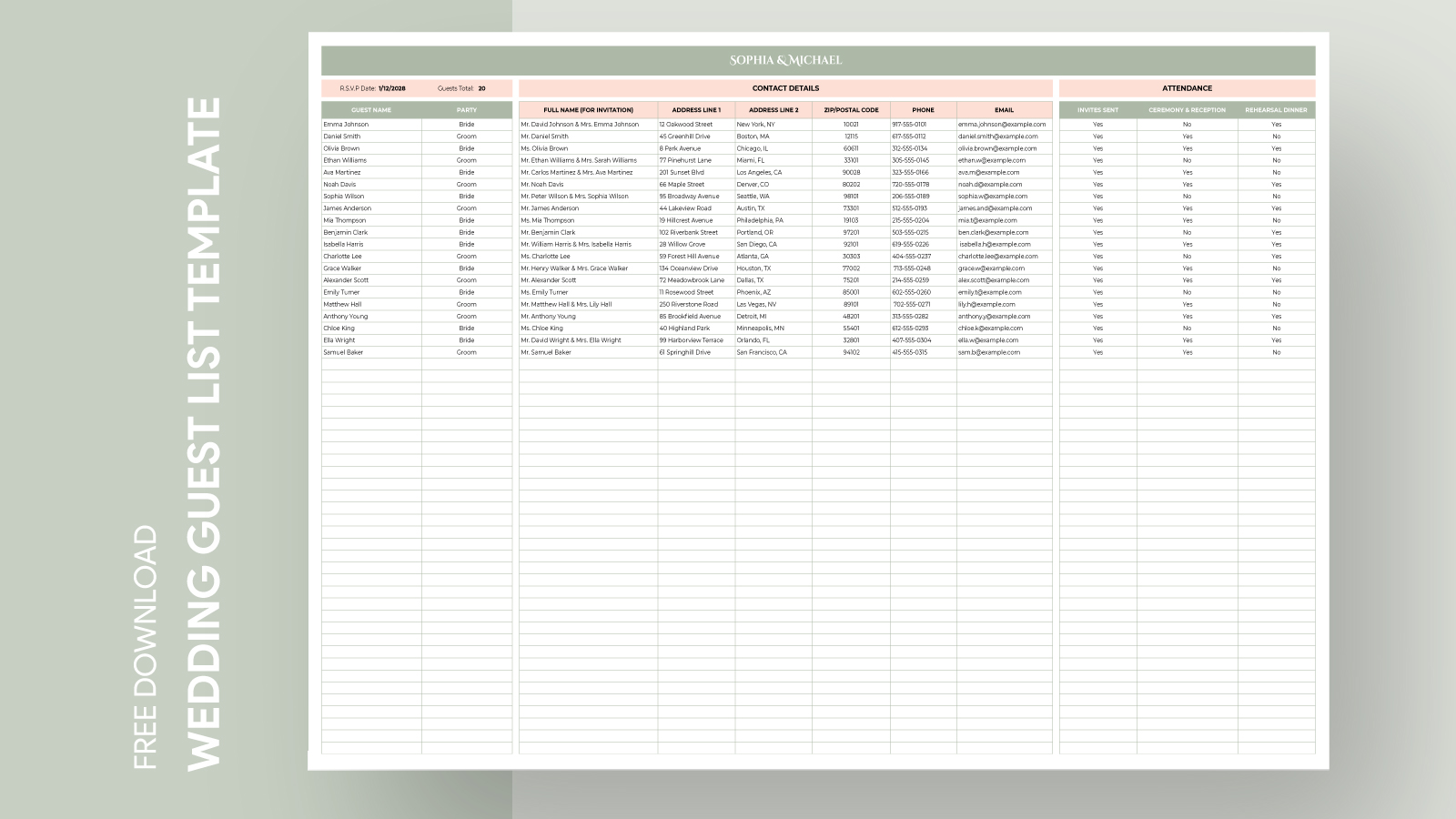This screenshot has width=1456, height=819.
Task: Click the phone number 917-555-0101
Action: pyautogui.click(x=909, y=125)
